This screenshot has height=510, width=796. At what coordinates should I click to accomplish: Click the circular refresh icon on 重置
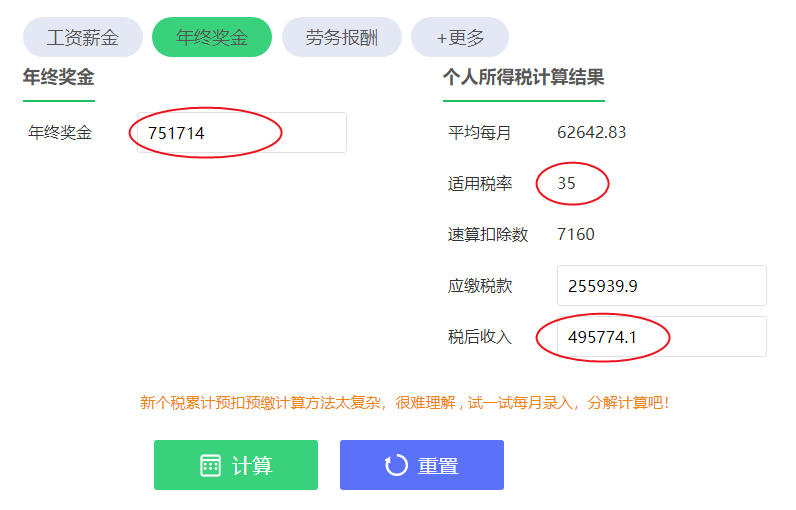tap(396, 465)
